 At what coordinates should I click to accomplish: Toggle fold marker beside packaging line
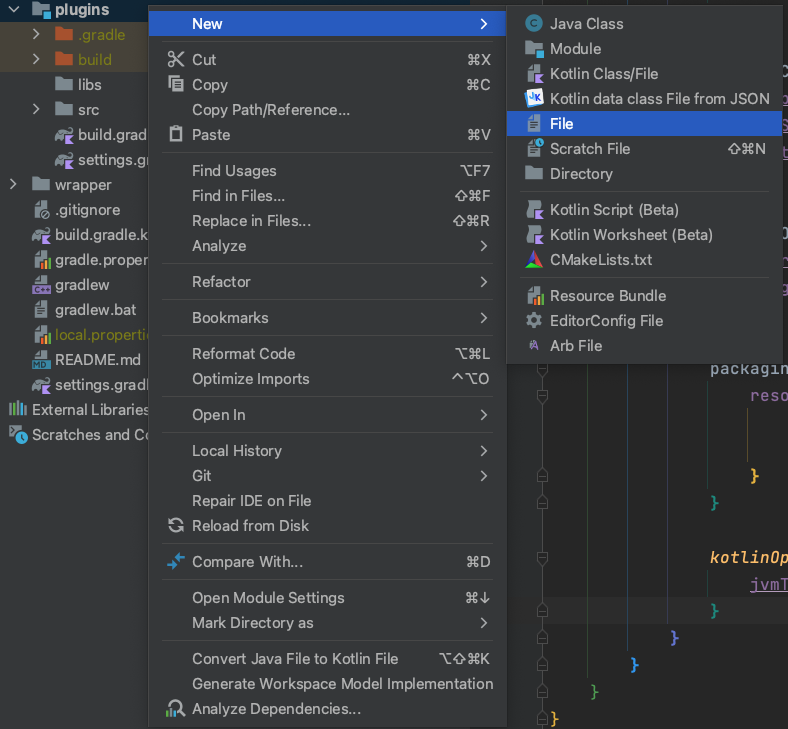pyautogui.click(x=542, y=370)
